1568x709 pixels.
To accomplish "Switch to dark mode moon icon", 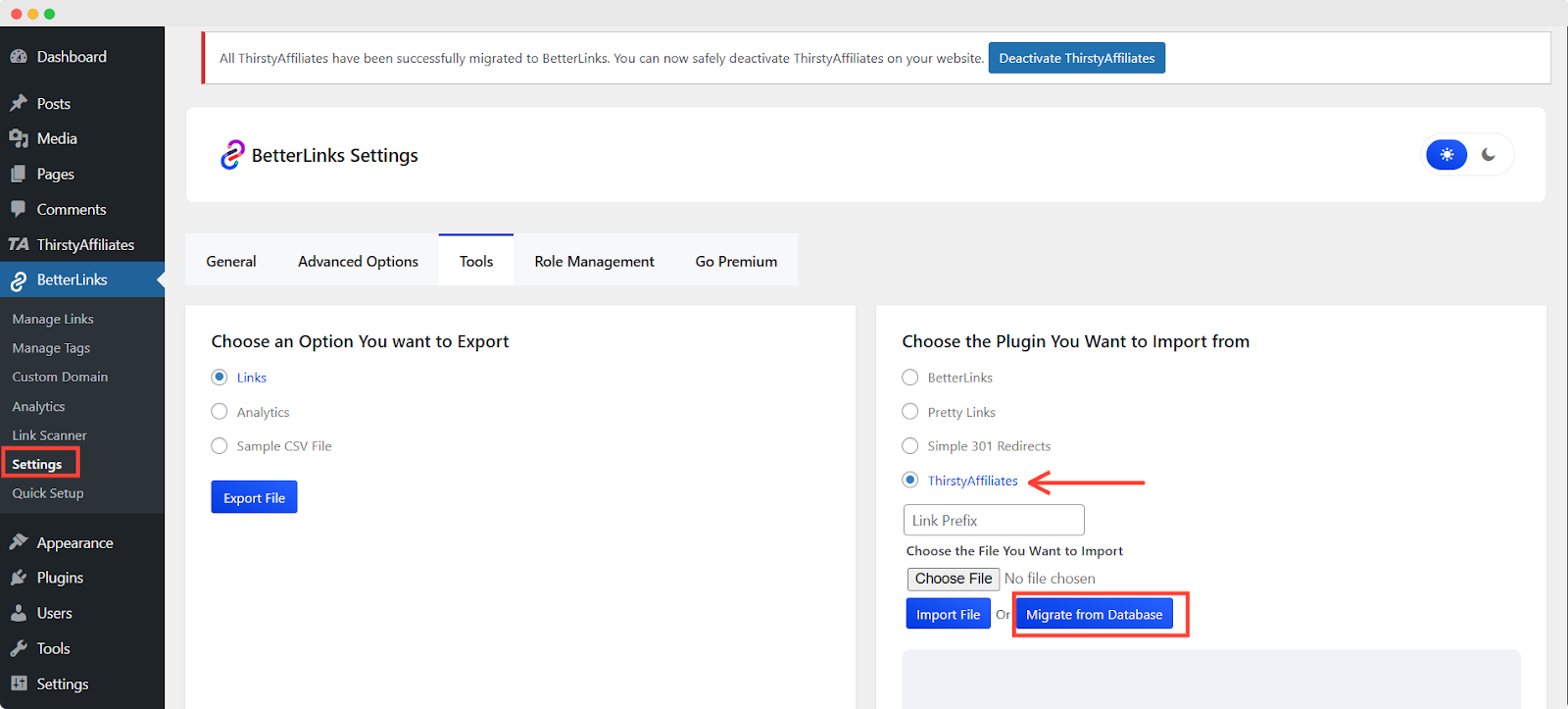I will pos(1489,155).
